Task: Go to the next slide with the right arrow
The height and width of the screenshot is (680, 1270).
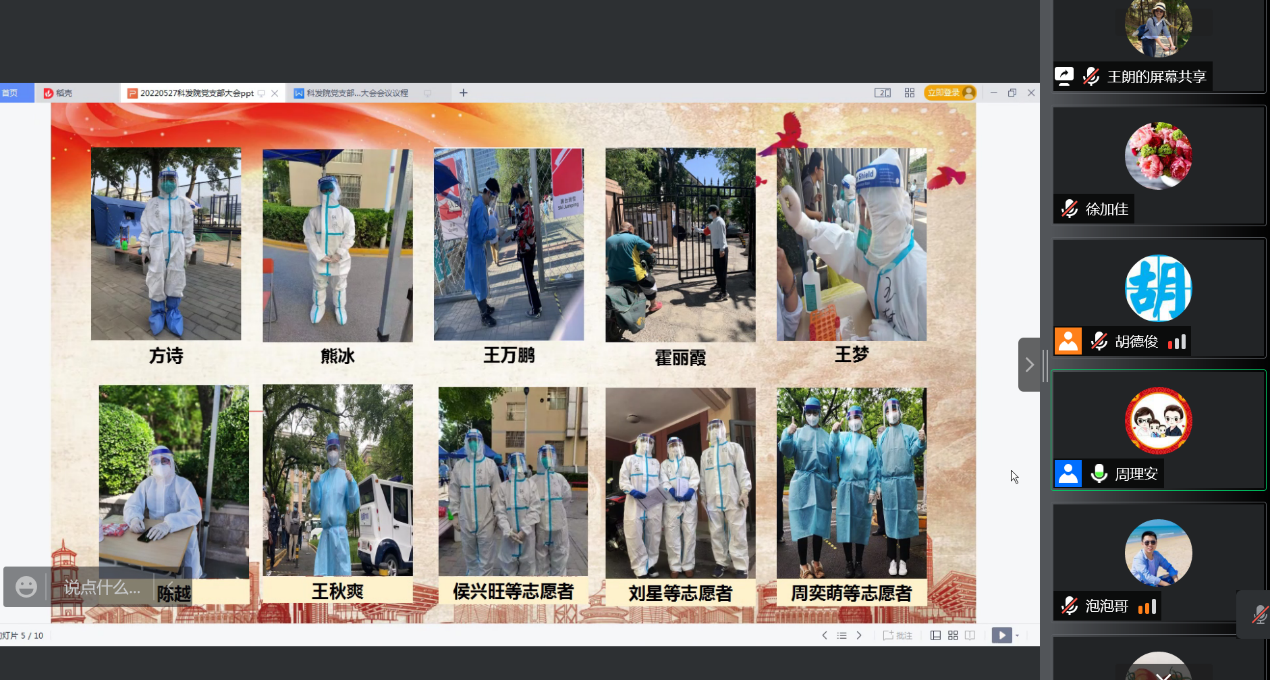Action: 859,635
